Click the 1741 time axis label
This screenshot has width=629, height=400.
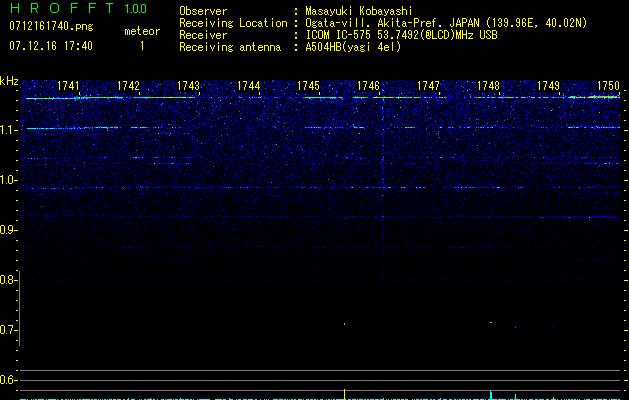click(x=68, y=86)
